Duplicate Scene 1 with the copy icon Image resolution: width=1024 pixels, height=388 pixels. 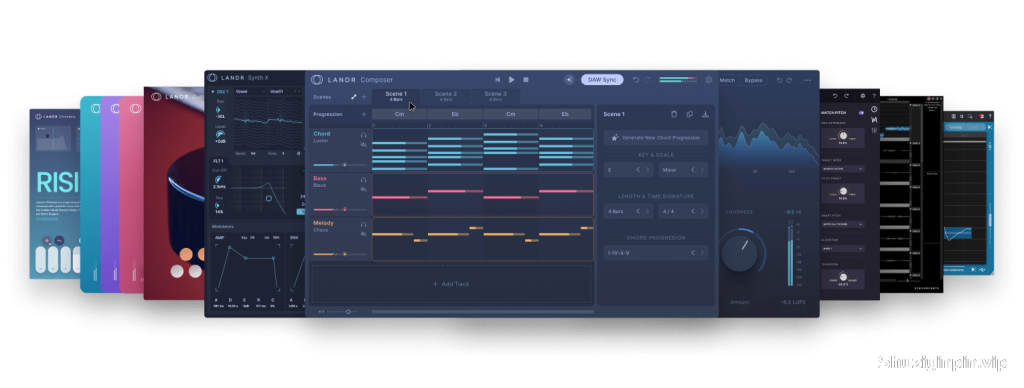pos(690,114)
